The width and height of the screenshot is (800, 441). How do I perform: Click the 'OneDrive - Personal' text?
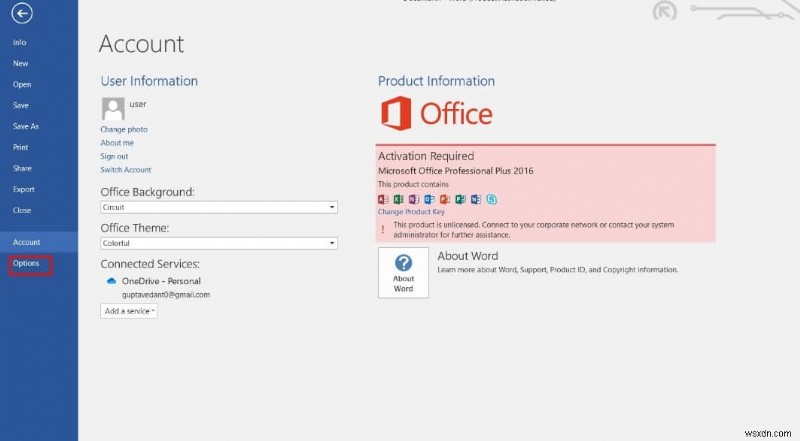[161, 281]
